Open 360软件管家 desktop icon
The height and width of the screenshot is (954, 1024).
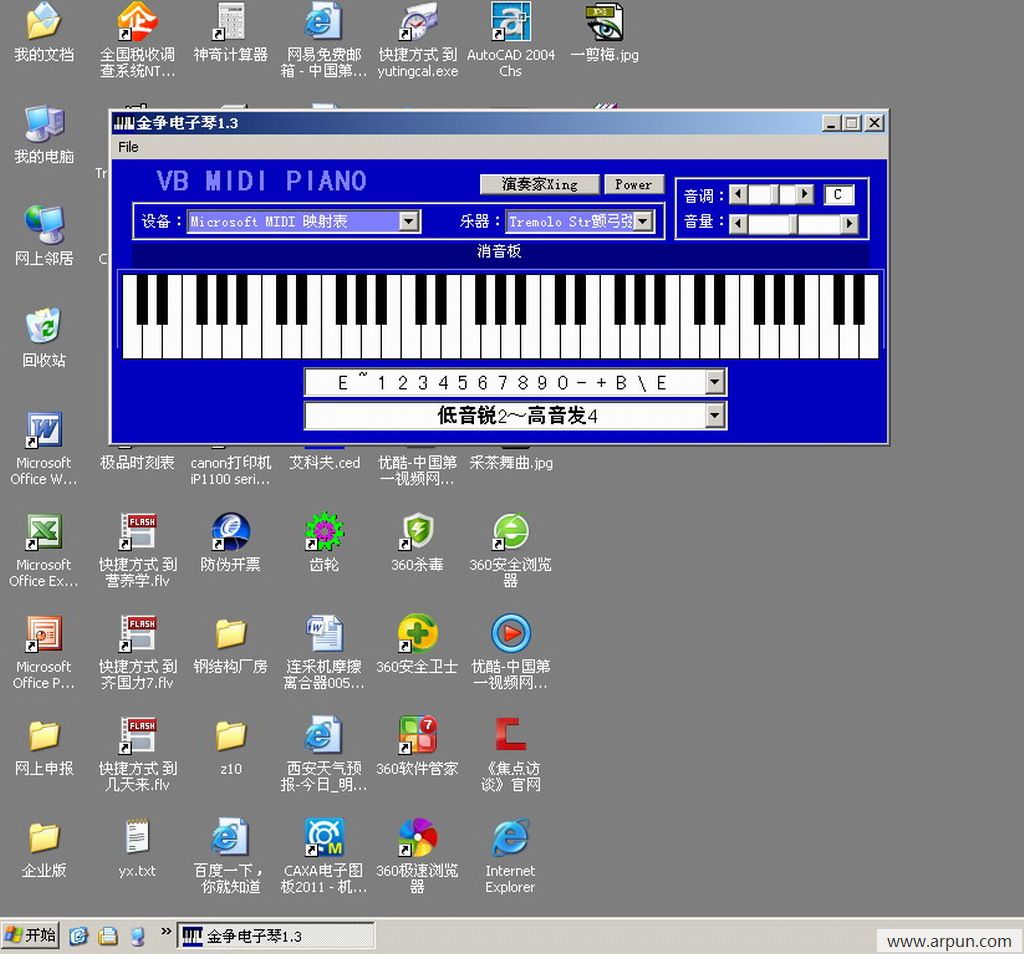(417, 736)
